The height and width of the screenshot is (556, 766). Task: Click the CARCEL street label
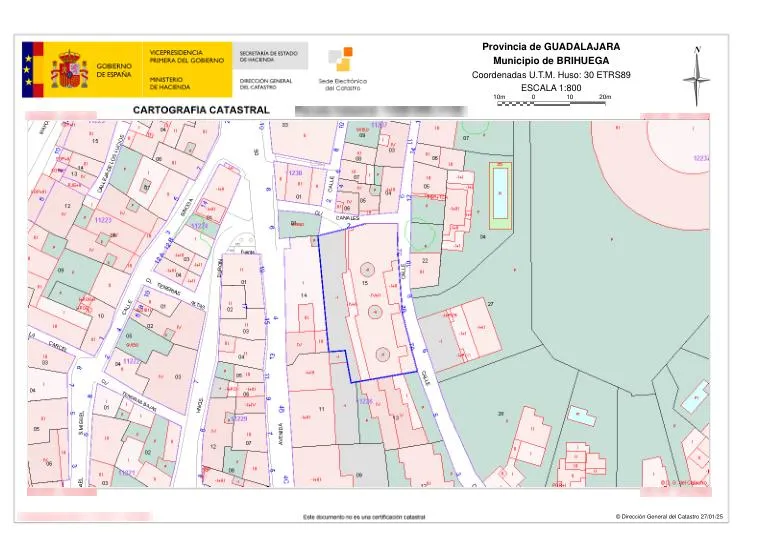coord(58,346)
